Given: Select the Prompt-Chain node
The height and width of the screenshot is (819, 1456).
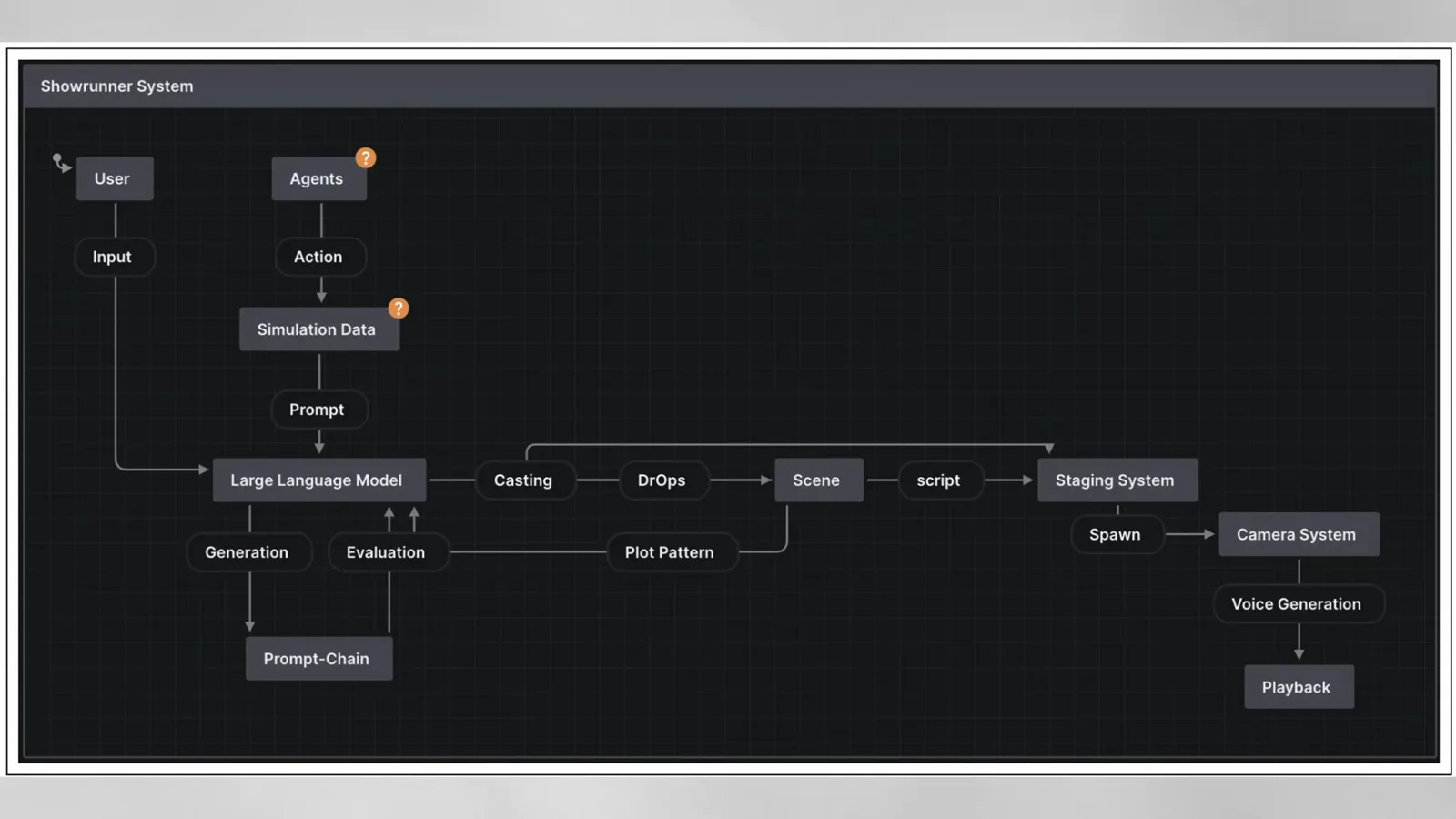Looking at the screenshot, I should pyautogui.click(x=319, y=659).
